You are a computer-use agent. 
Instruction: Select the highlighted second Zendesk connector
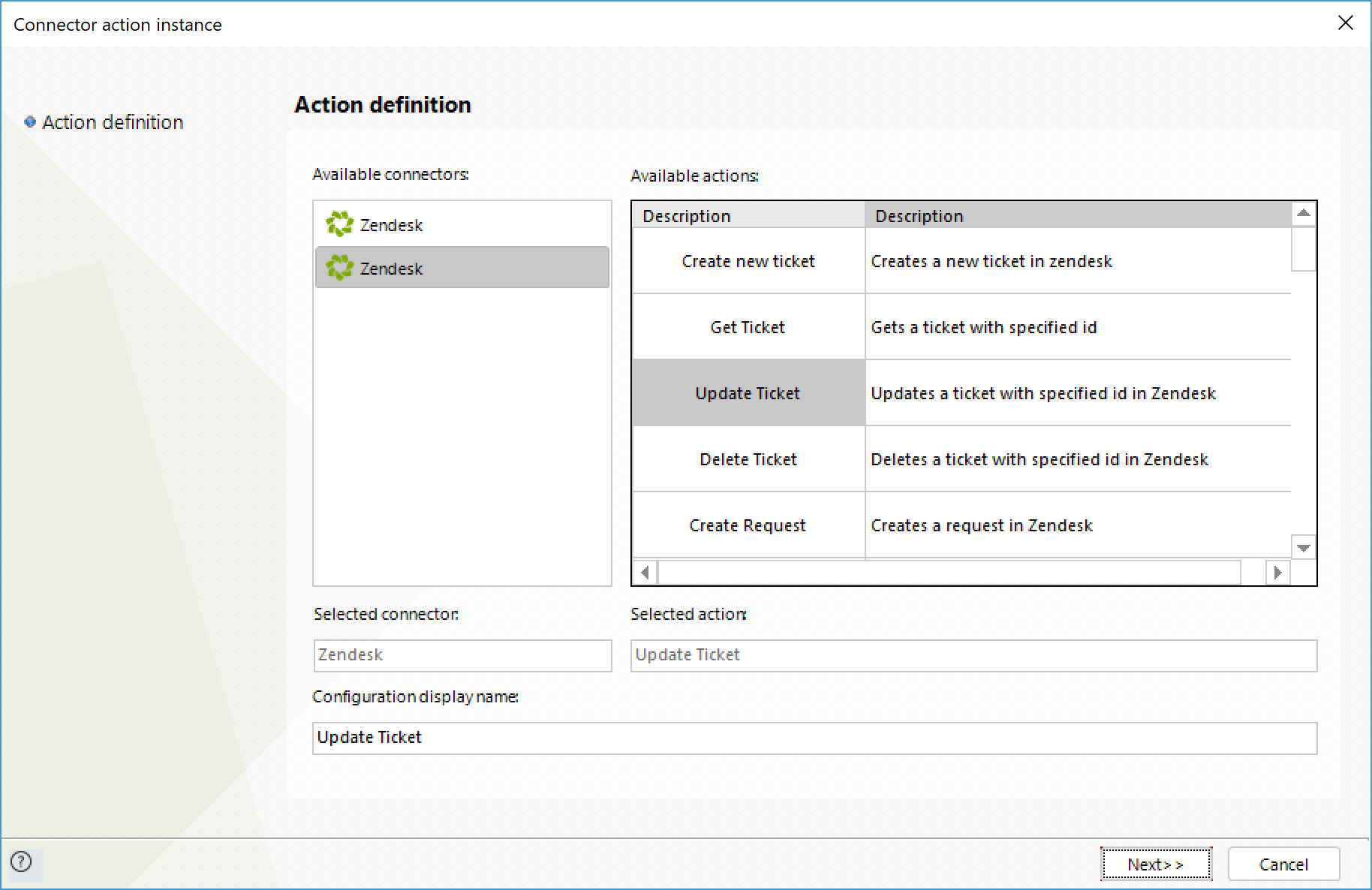click(462, 268)
